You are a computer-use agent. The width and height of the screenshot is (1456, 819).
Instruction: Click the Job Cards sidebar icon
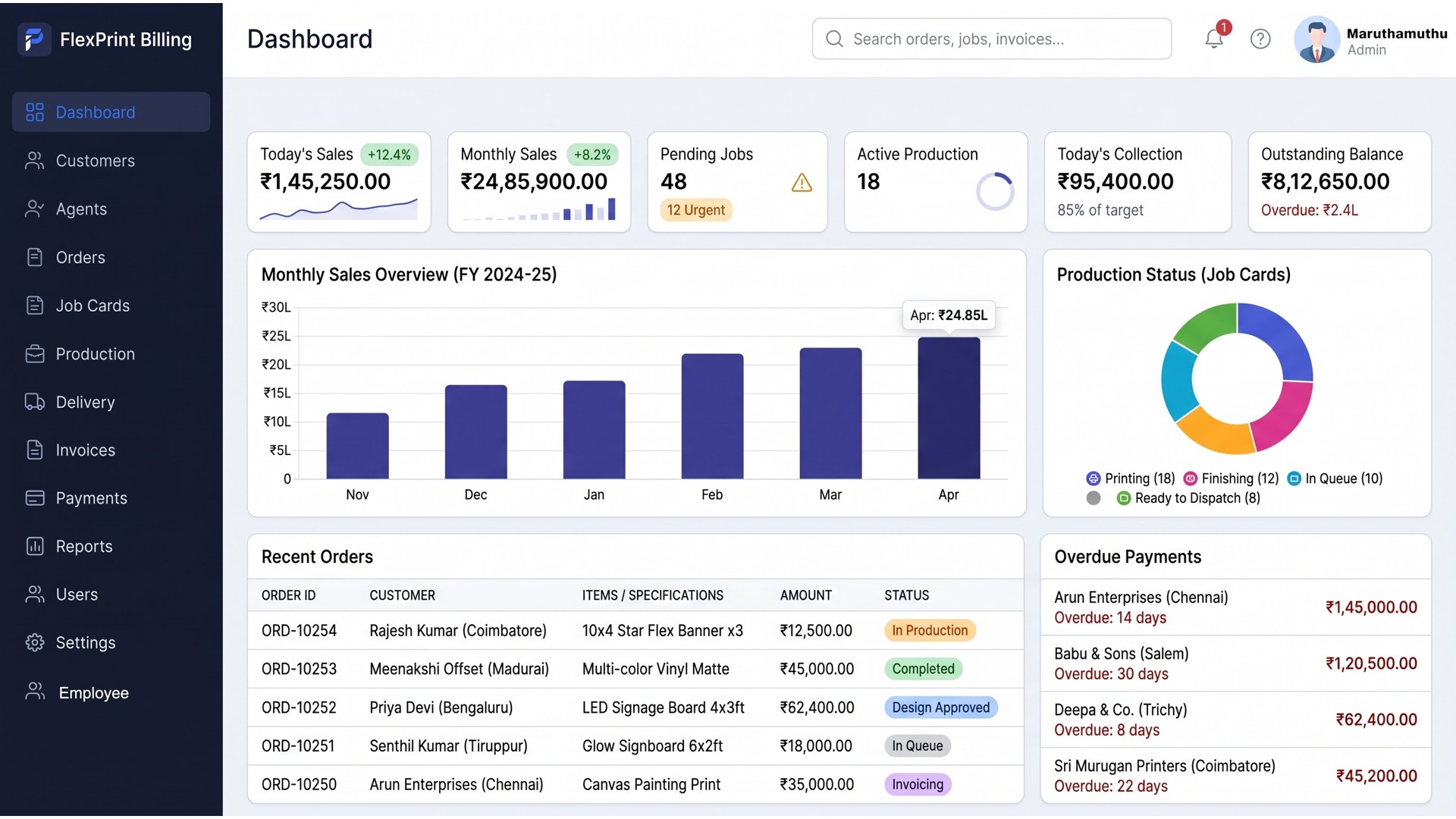34,306
